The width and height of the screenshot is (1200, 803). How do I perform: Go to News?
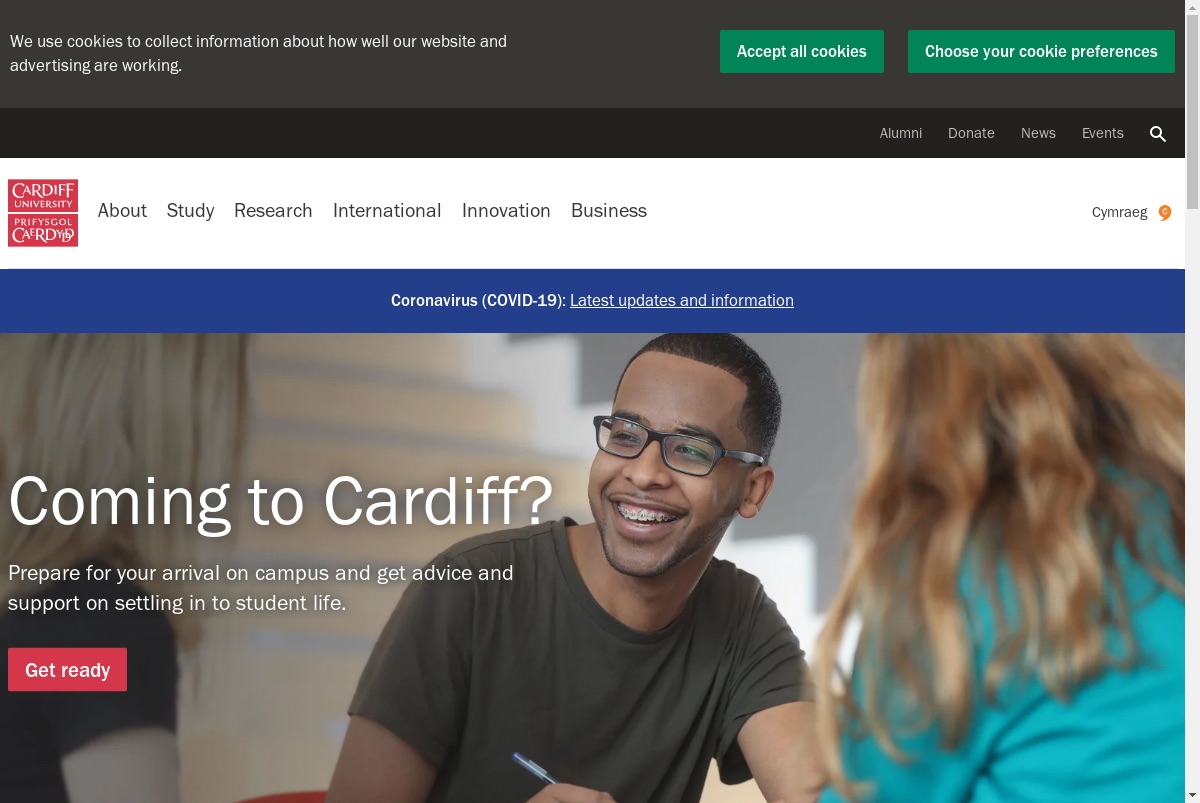point(1038,133)
